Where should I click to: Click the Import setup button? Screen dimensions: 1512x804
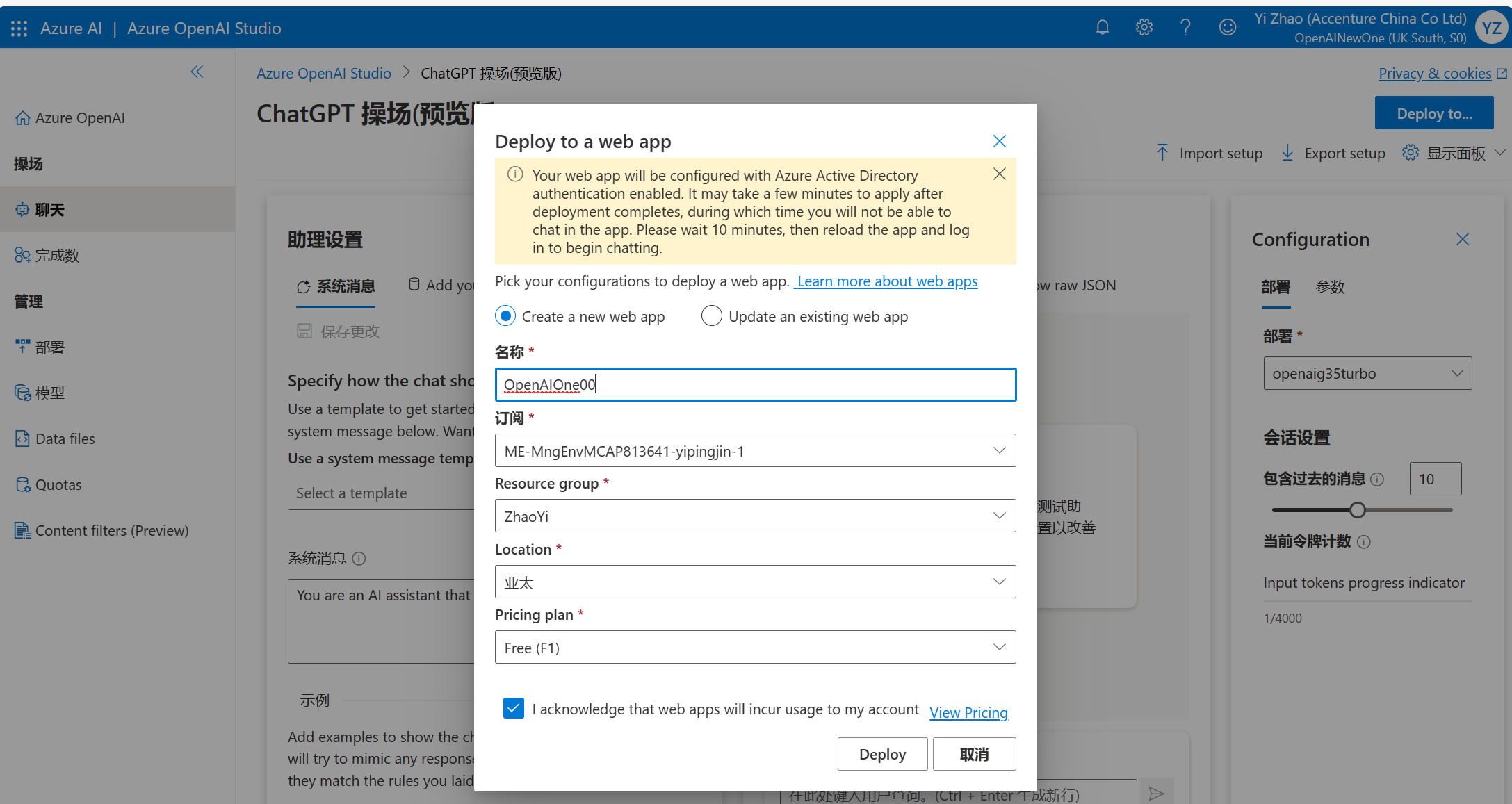point(1209,153)
